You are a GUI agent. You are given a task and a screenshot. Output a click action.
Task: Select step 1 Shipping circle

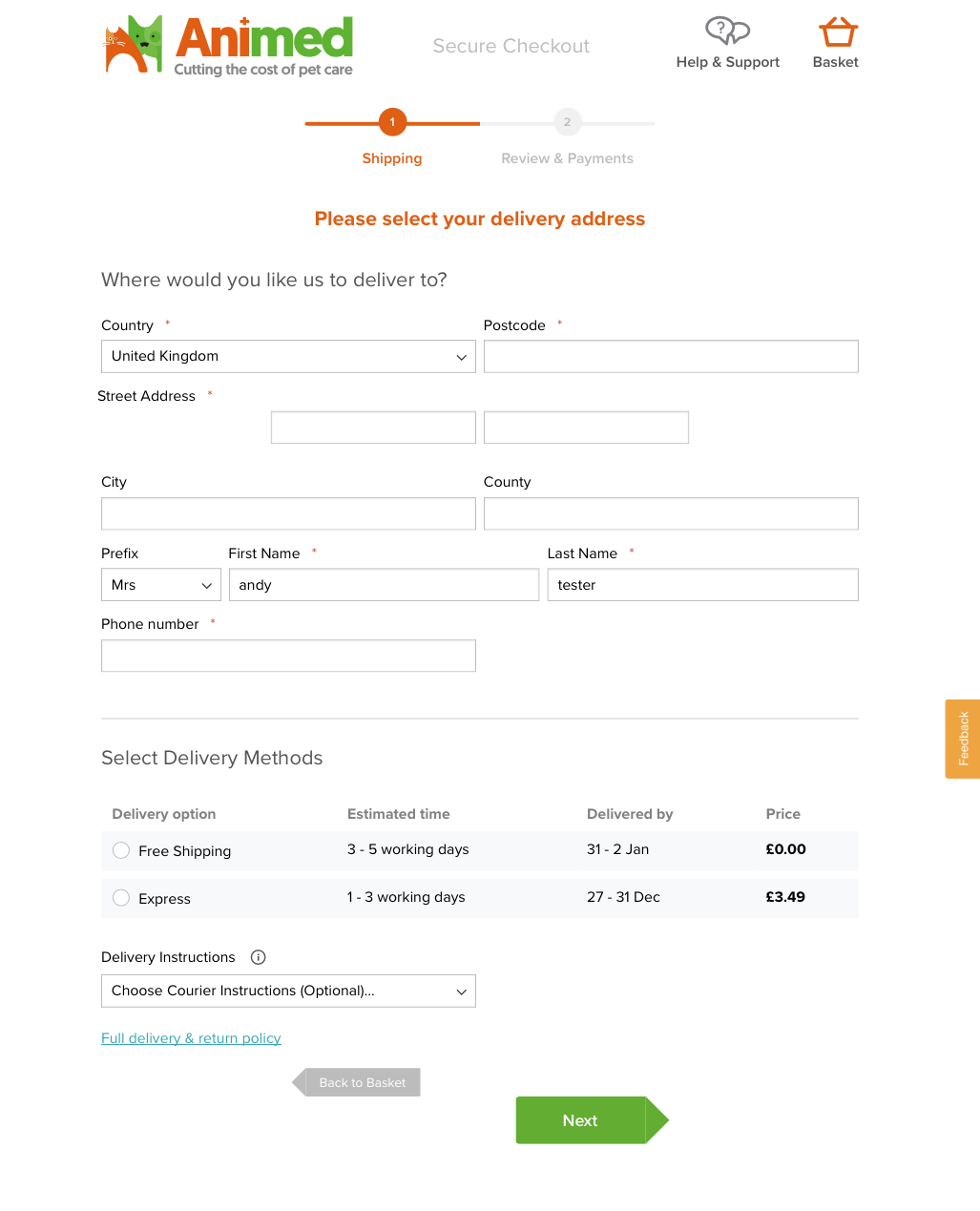coord(392,122)
